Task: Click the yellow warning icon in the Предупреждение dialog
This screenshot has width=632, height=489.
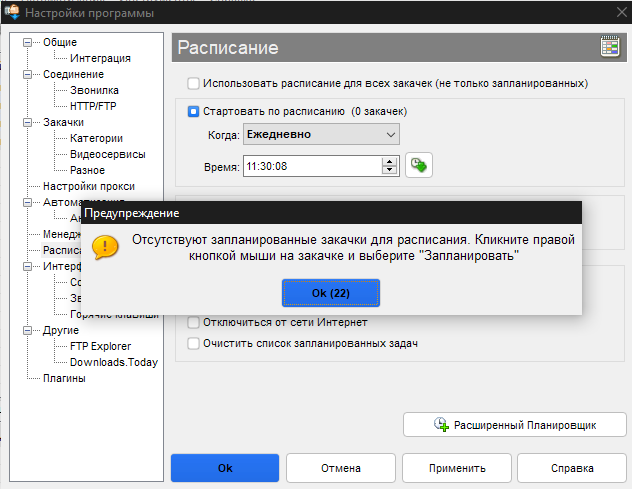Action: point(105,247)
